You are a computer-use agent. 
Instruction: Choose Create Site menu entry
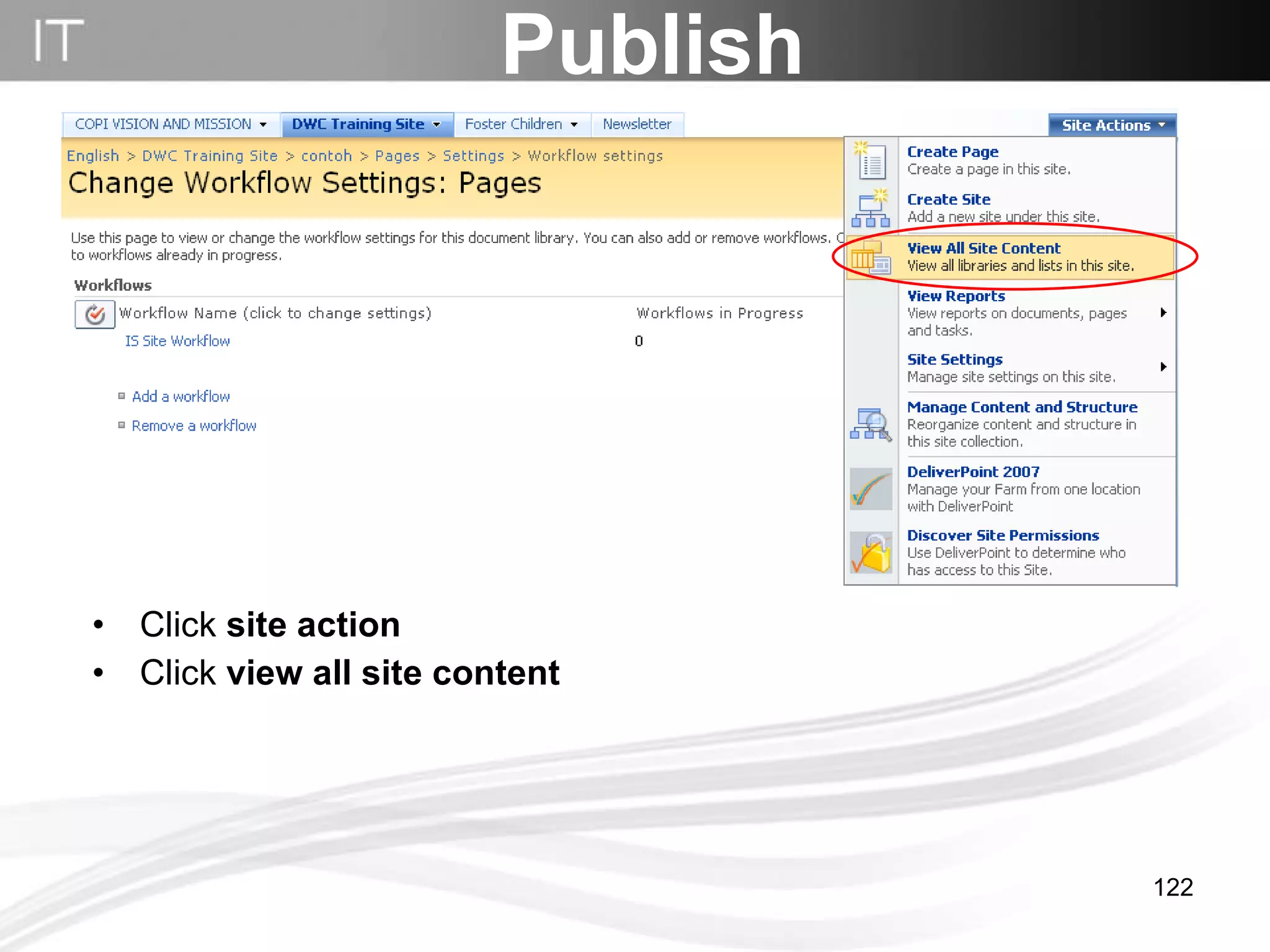tap(1010, 208)
